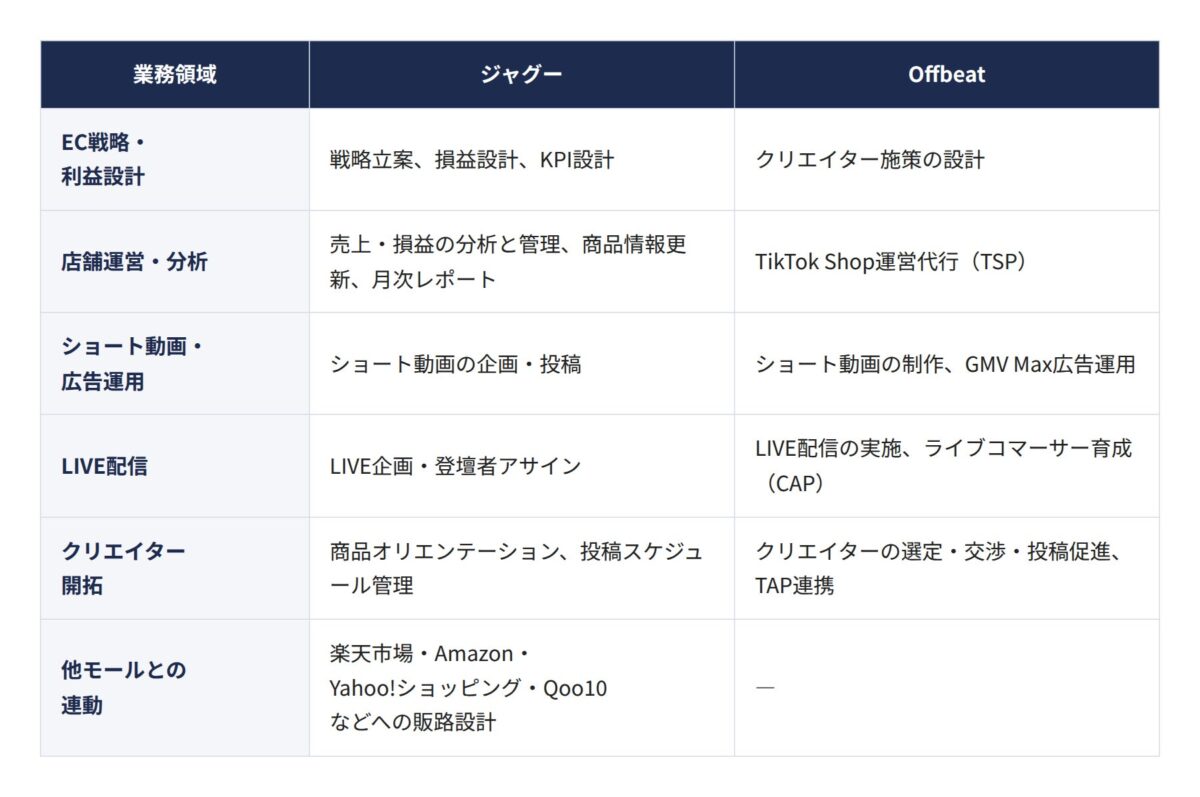
Task: Select the ジャグー column header
Action: pyautogui.click(x=522, y=75)
